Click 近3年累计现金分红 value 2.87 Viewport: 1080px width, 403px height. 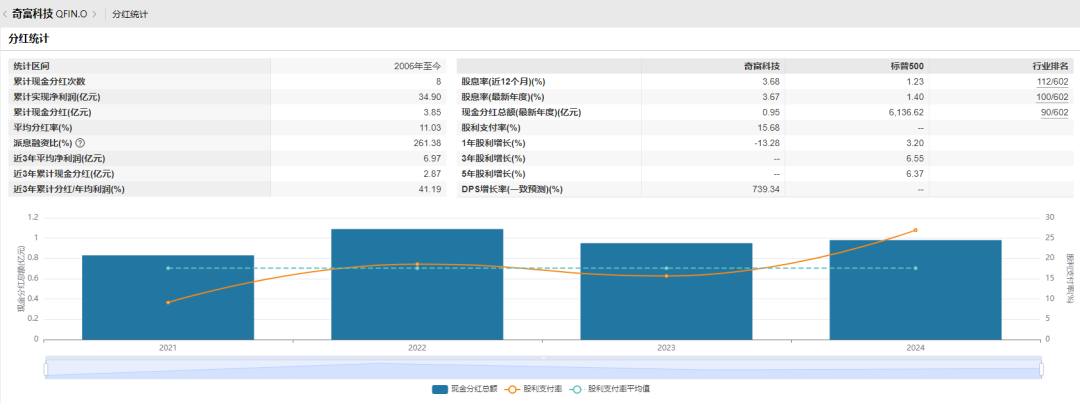[x=432, y=174]
